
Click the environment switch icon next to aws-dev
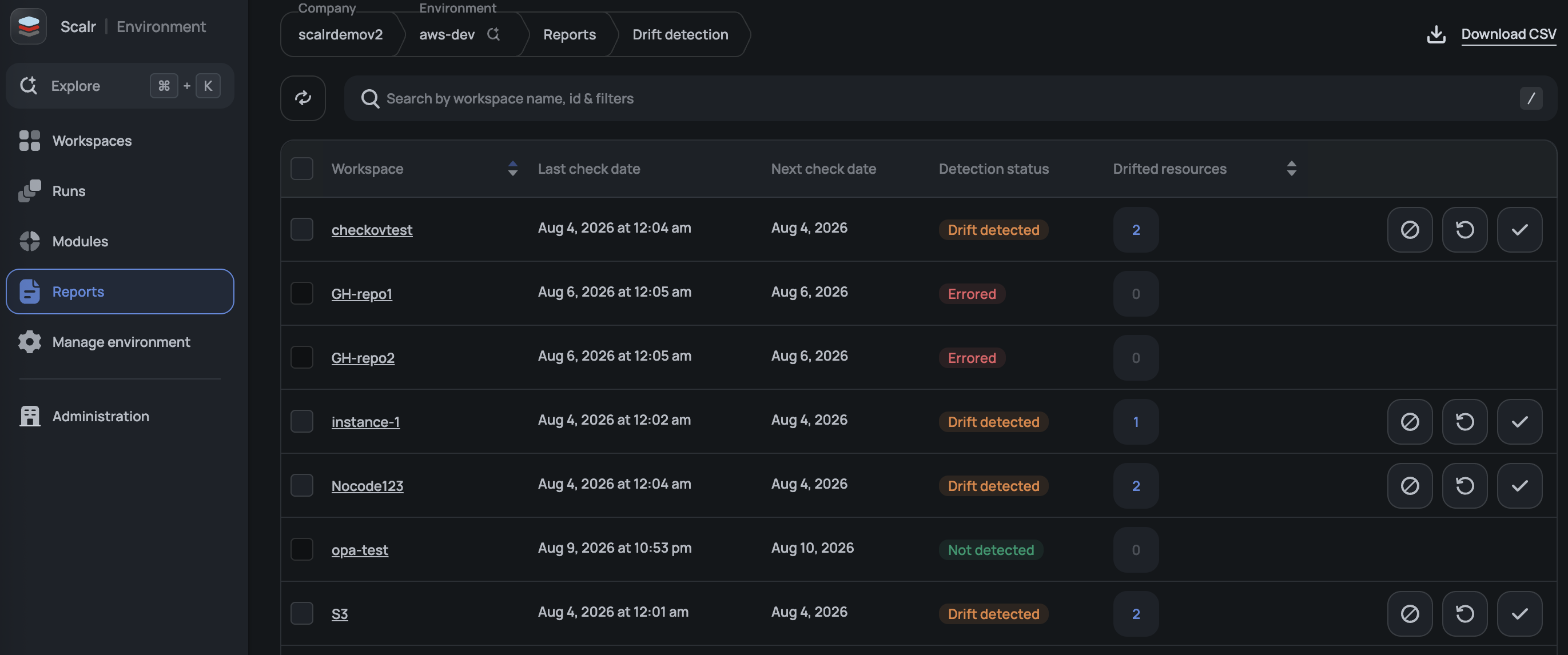[493, 34]
